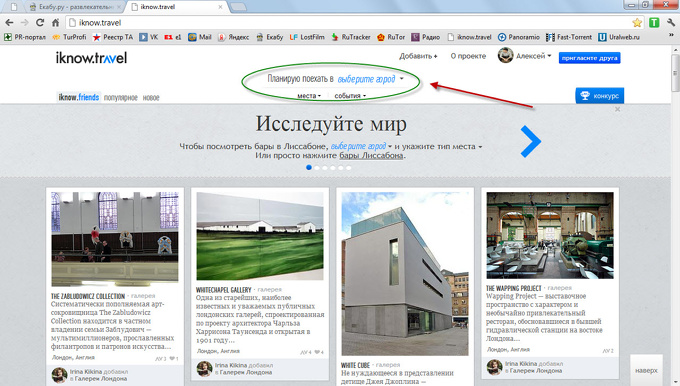Open RuTracker bookmark
680x386 pixels.
pos(350,37)
